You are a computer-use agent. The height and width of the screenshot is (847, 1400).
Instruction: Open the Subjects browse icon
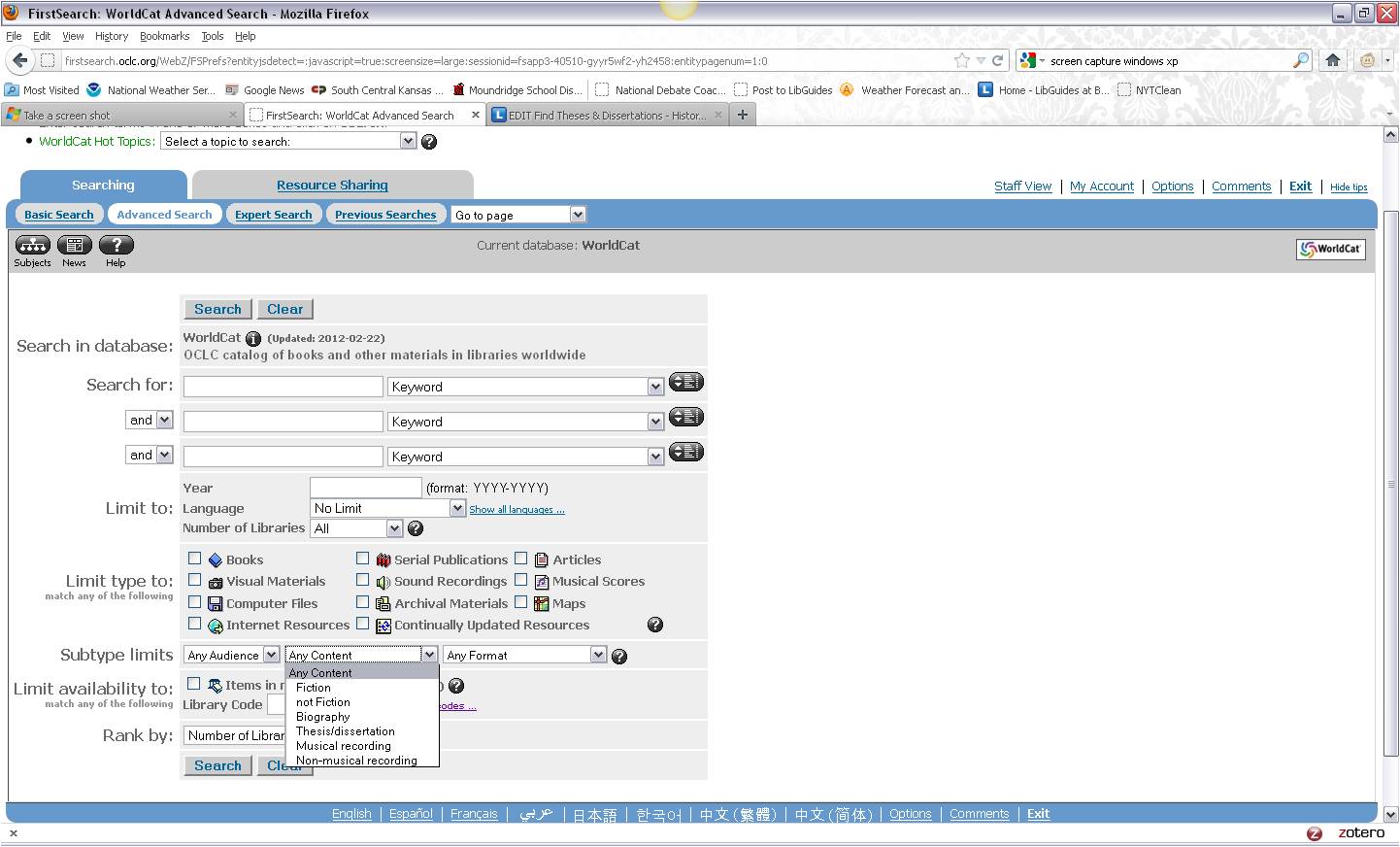point(32,245)
